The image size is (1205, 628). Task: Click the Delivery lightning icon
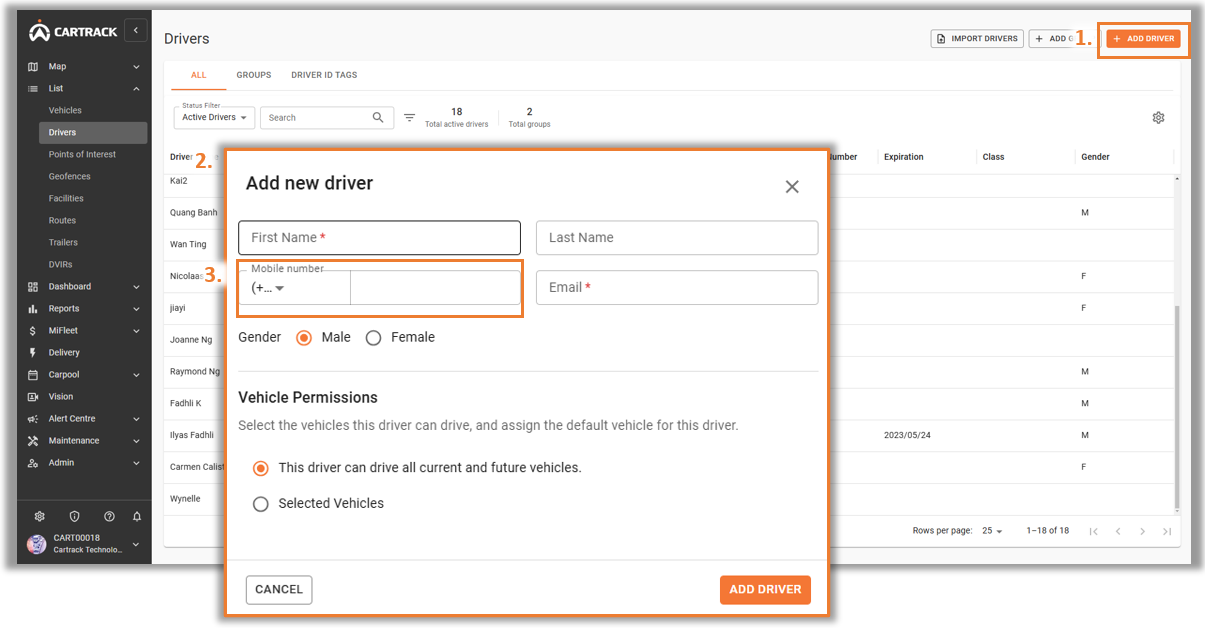pos(33,353)
